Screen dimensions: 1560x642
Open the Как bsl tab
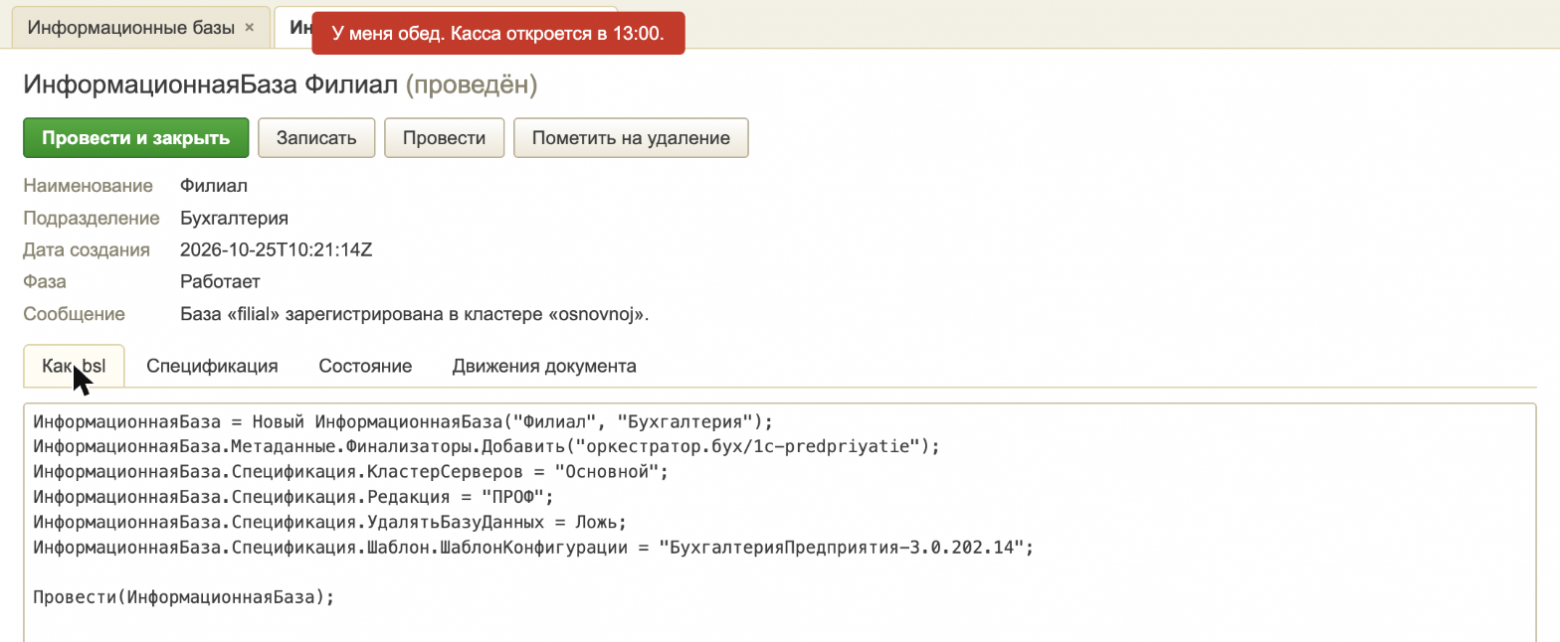coord(74,366)
